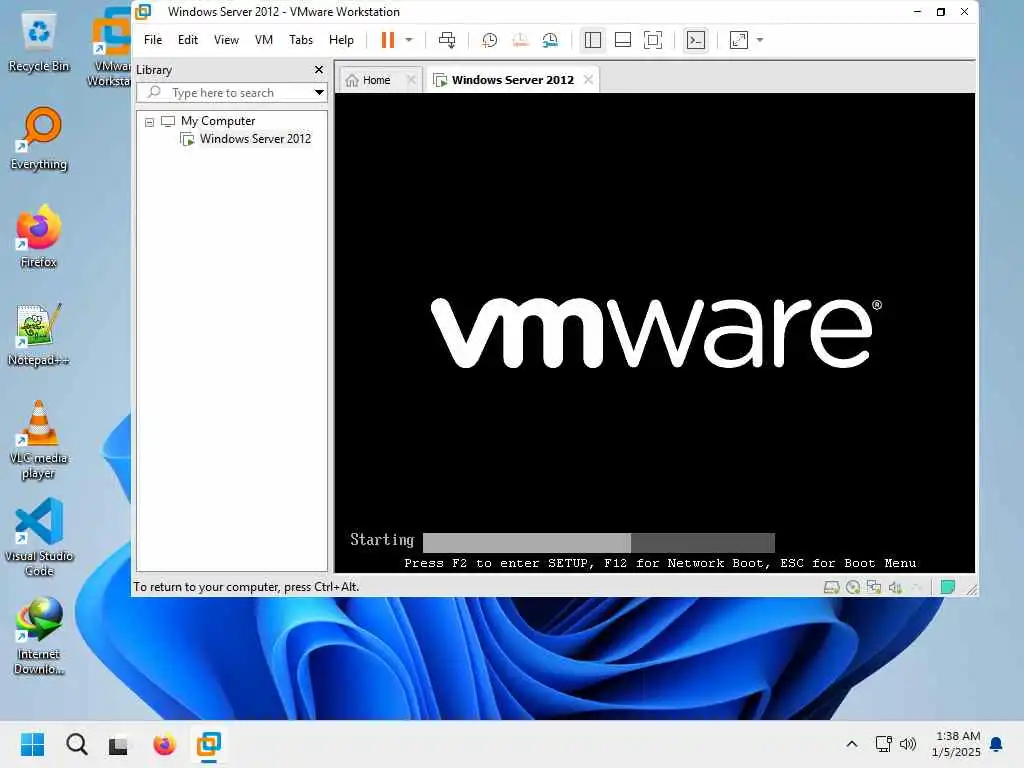Enter full screen mode via toolbar icon

[x=653, y=40]
